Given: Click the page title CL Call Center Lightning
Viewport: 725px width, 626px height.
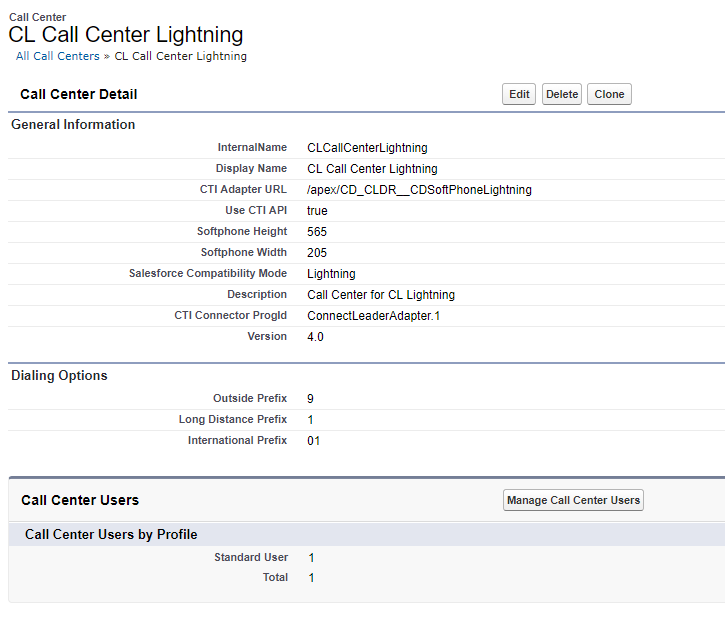Looking at the screenshot, I should pos(126,35).
